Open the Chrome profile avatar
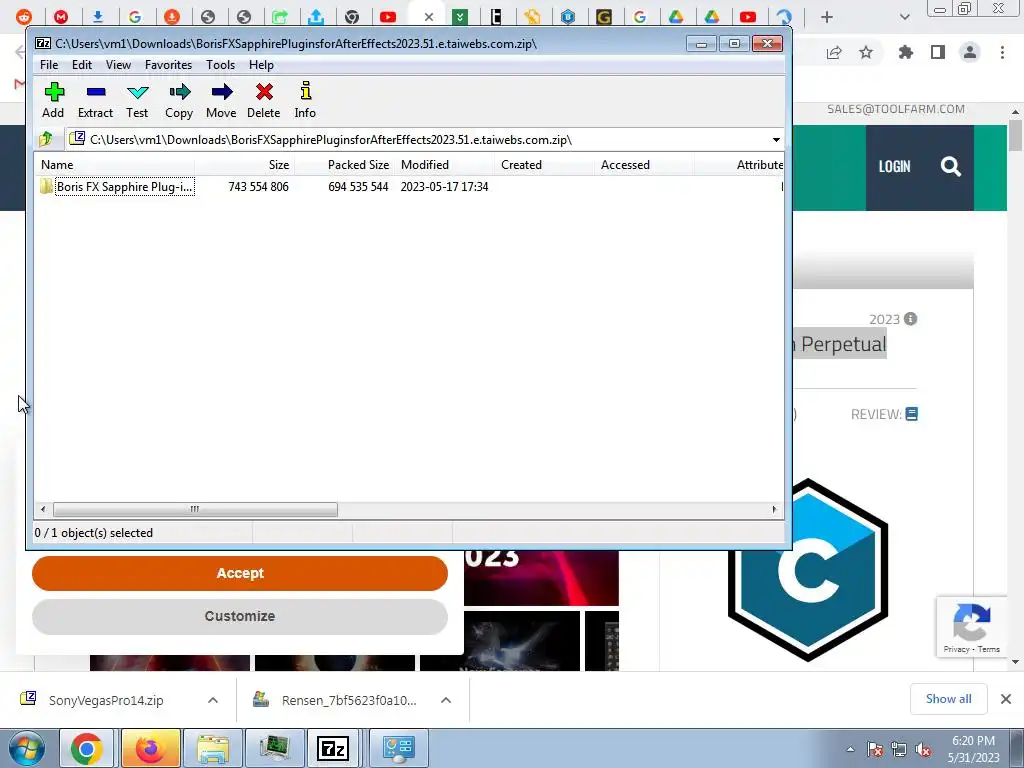Image resolution: width=1024 pixels, height=768 pixels. [970, 52]
